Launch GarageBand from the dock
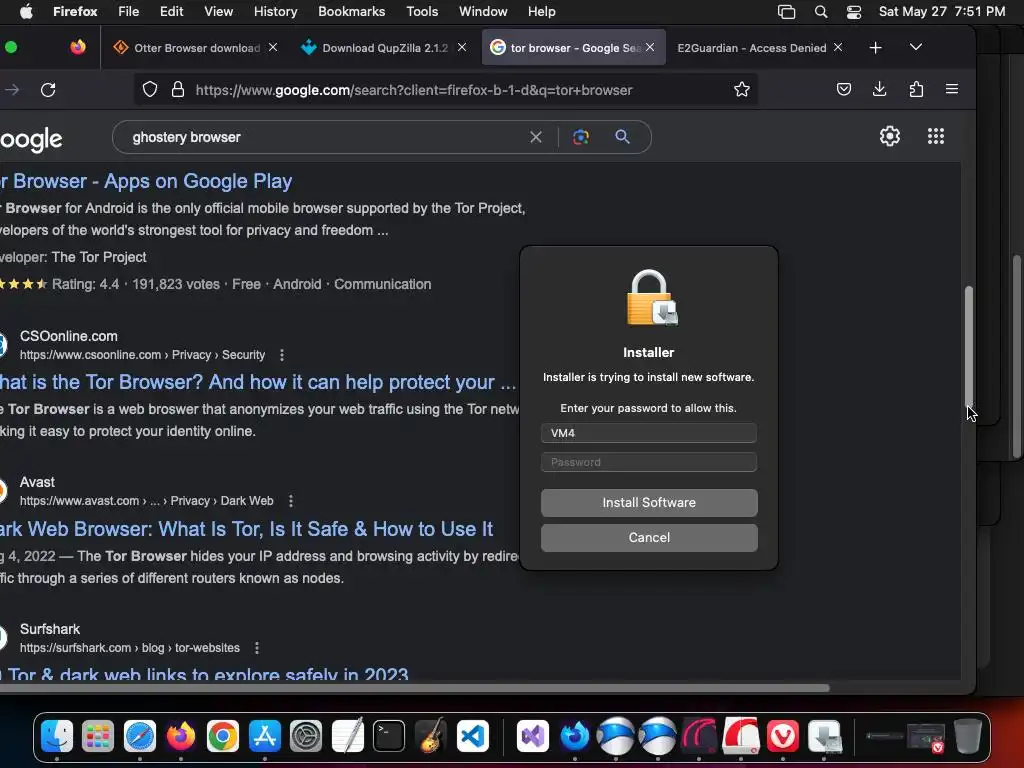 coord(430,737)
